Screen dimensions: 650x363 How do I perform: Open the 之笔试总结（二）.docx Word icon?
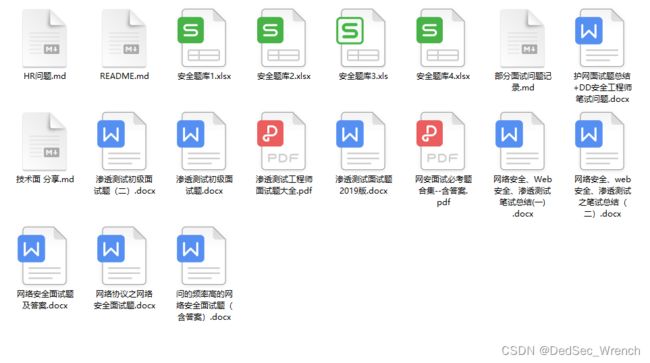(x=600, y=141)
